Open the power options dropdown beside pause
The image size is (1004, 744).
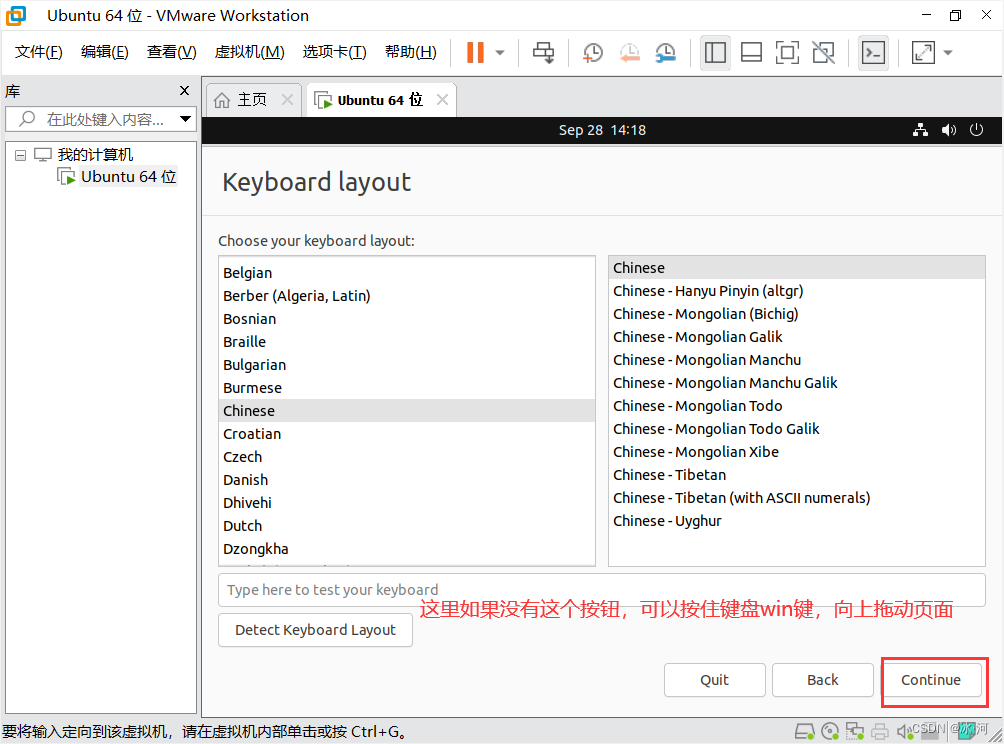pyautogui.click(x=500, y=53)
